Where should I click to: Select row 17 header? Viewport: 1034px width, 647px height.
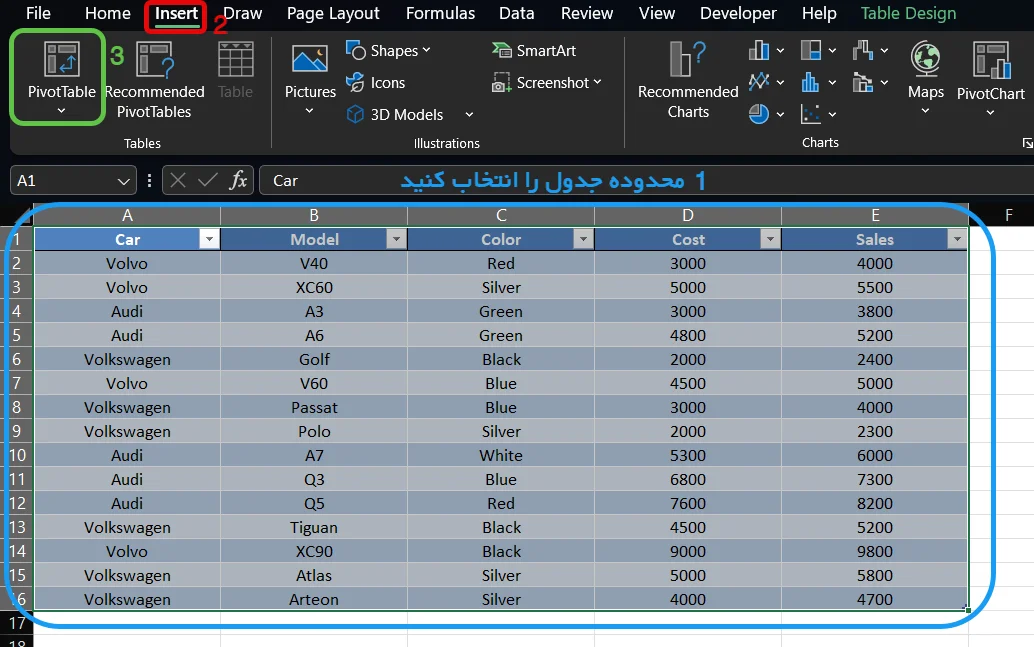(x=16, y=623)
